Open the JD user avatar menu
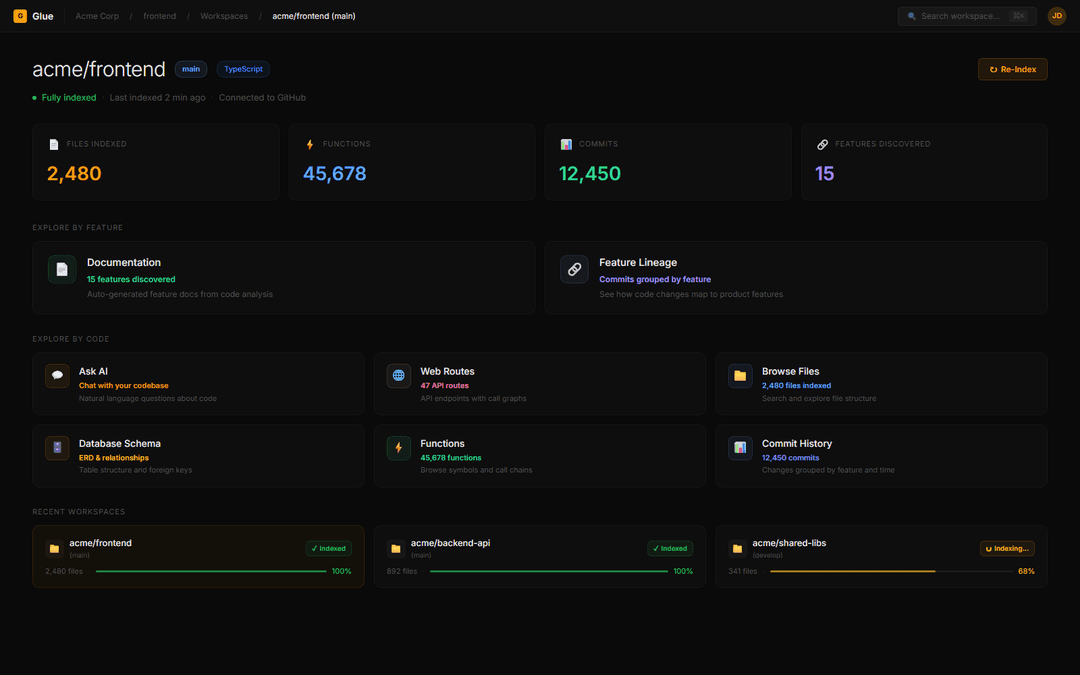 [x=1056, y=16]
